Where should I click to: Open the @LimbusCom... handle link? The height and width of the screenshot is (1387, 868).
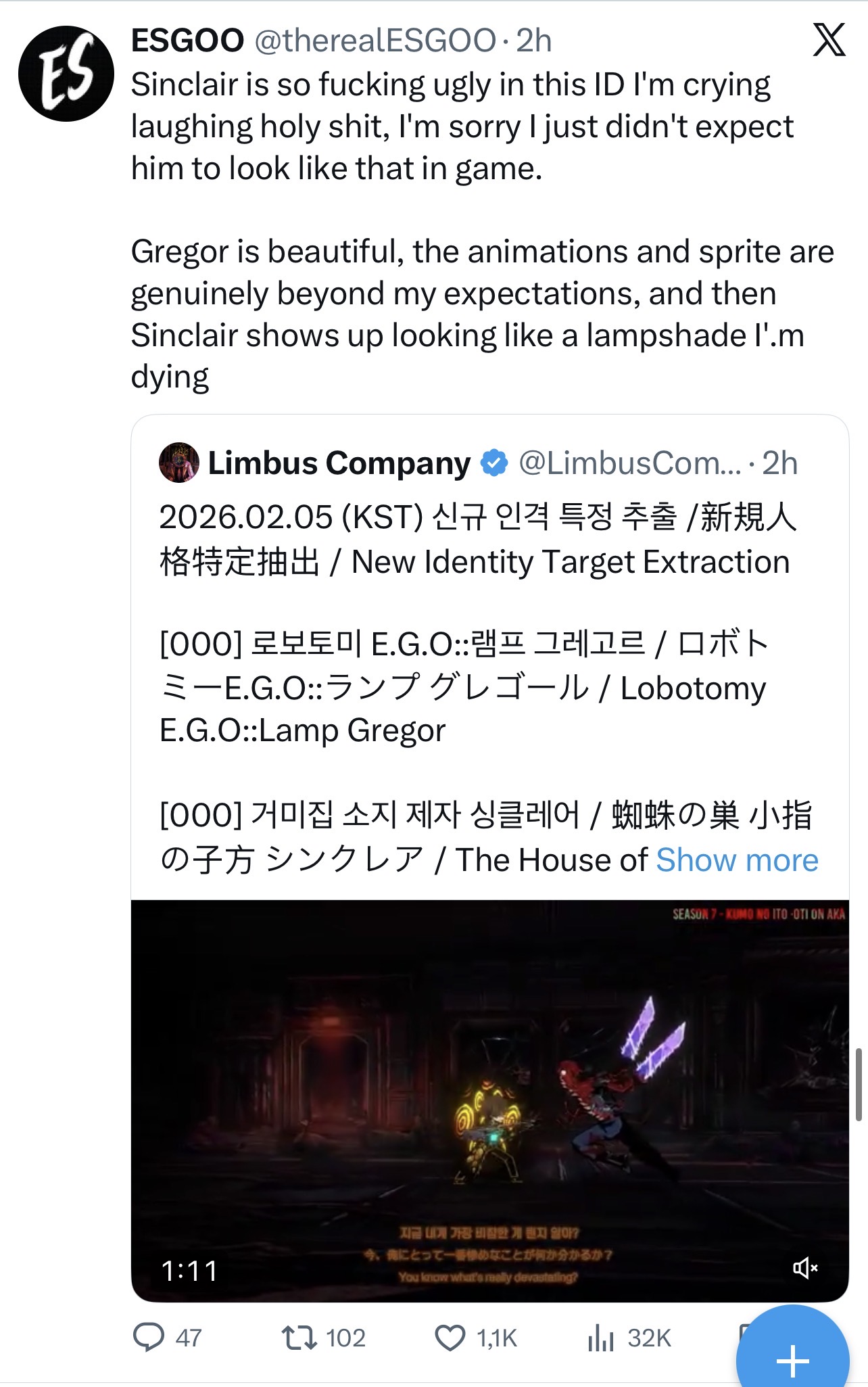[x=630, y=463]
